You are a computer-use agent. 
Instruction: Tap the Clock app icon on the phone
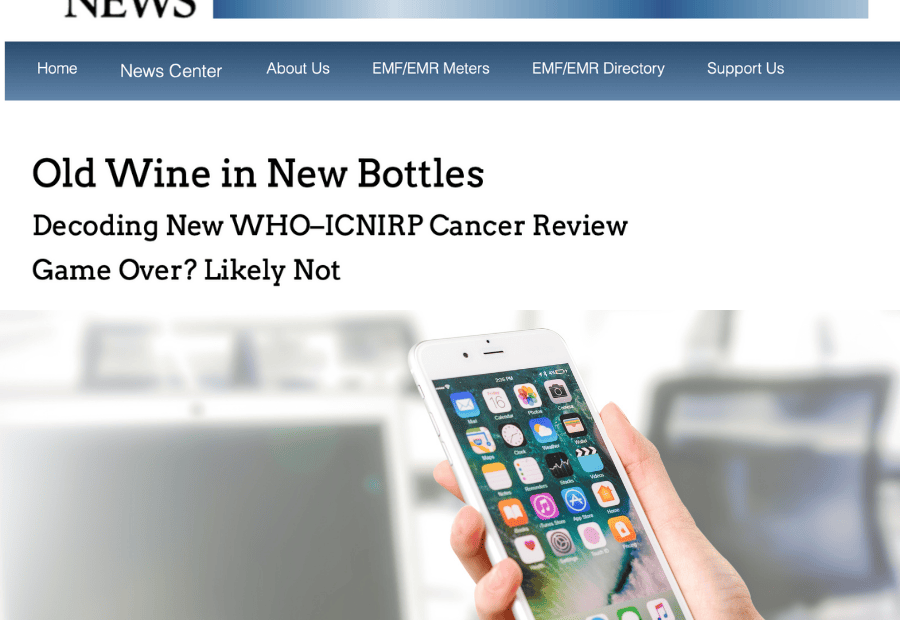(512, 435)
